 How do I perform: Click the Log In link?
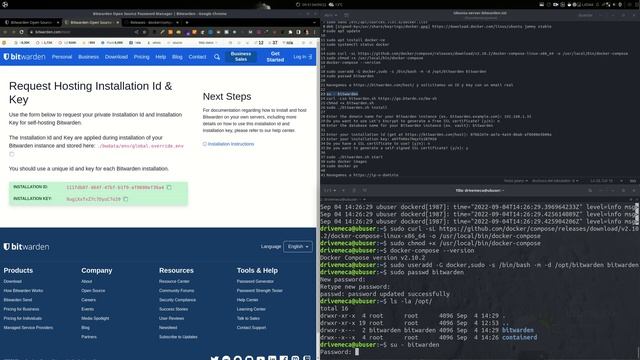point(302,57)
